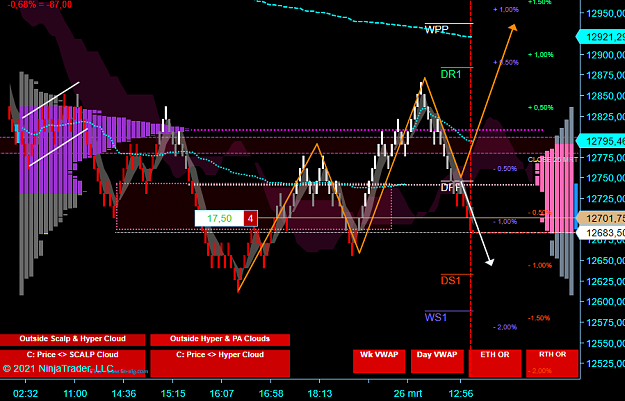
Task: Click the orange DS1 pivot label
Action: coord(451,281)
